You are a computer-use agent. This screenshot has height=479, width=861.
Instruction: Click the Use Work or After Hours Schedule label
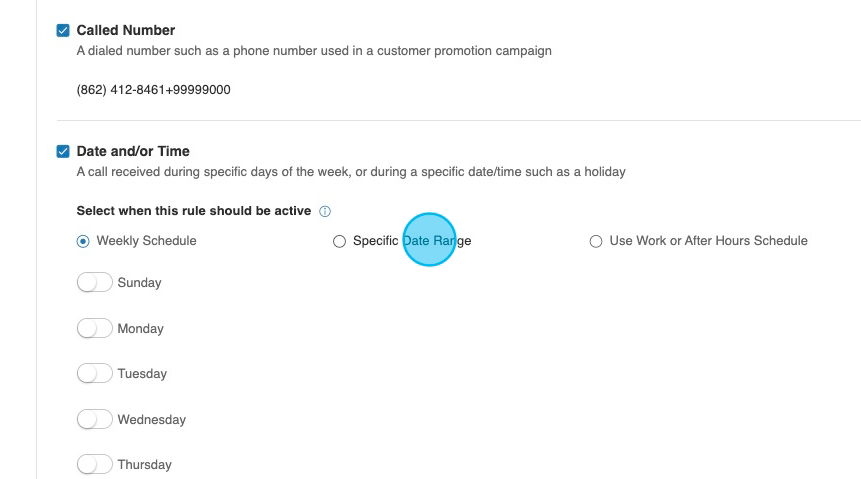pos(708,241)
